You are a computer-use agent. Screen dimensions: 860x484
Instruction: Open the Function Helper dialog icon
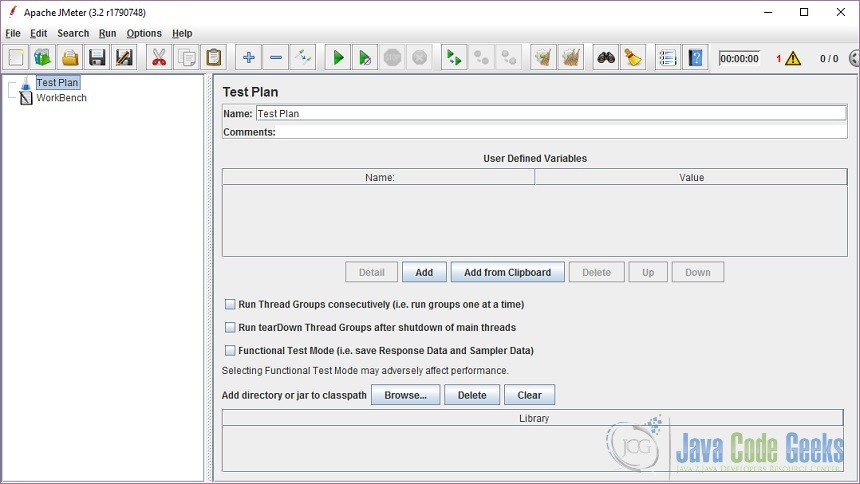coord(668,57)
